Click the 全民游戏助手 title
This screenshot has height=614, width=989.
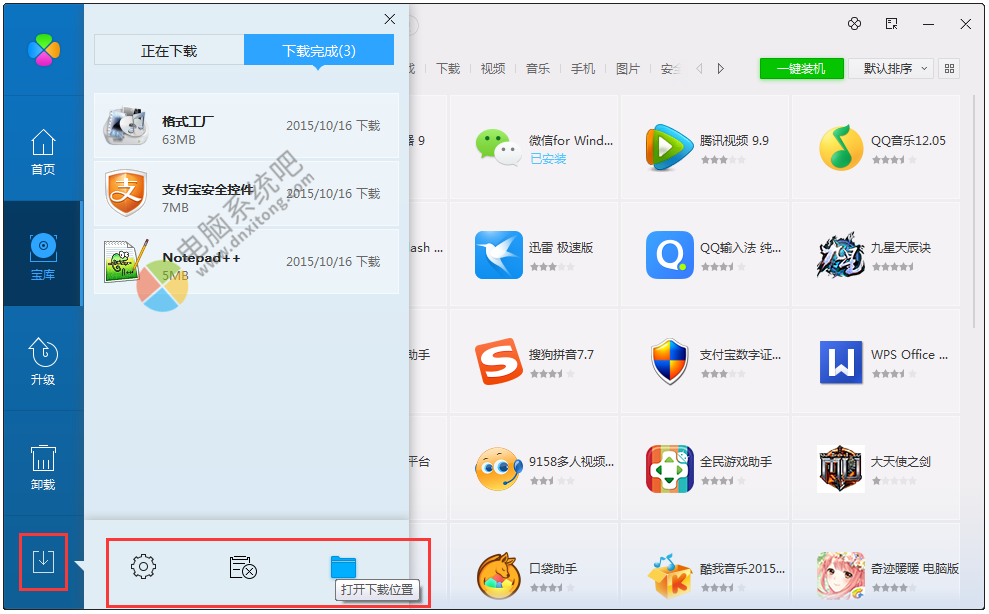pyautogui.click(x=735, y=462)
